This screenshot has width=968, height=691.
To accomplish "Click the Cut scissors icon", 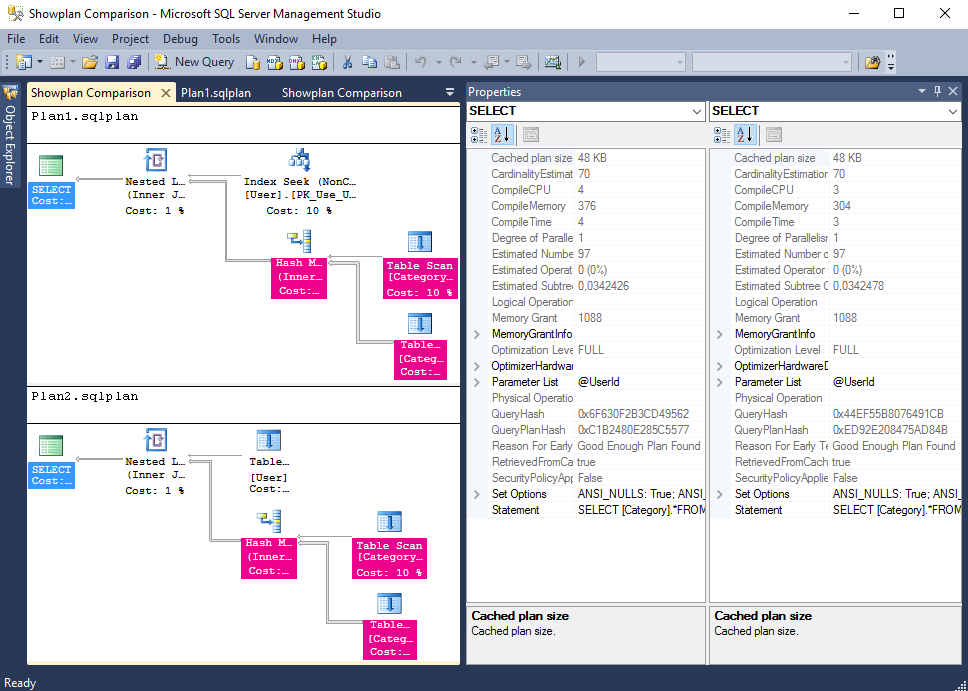I will [347, 62].
